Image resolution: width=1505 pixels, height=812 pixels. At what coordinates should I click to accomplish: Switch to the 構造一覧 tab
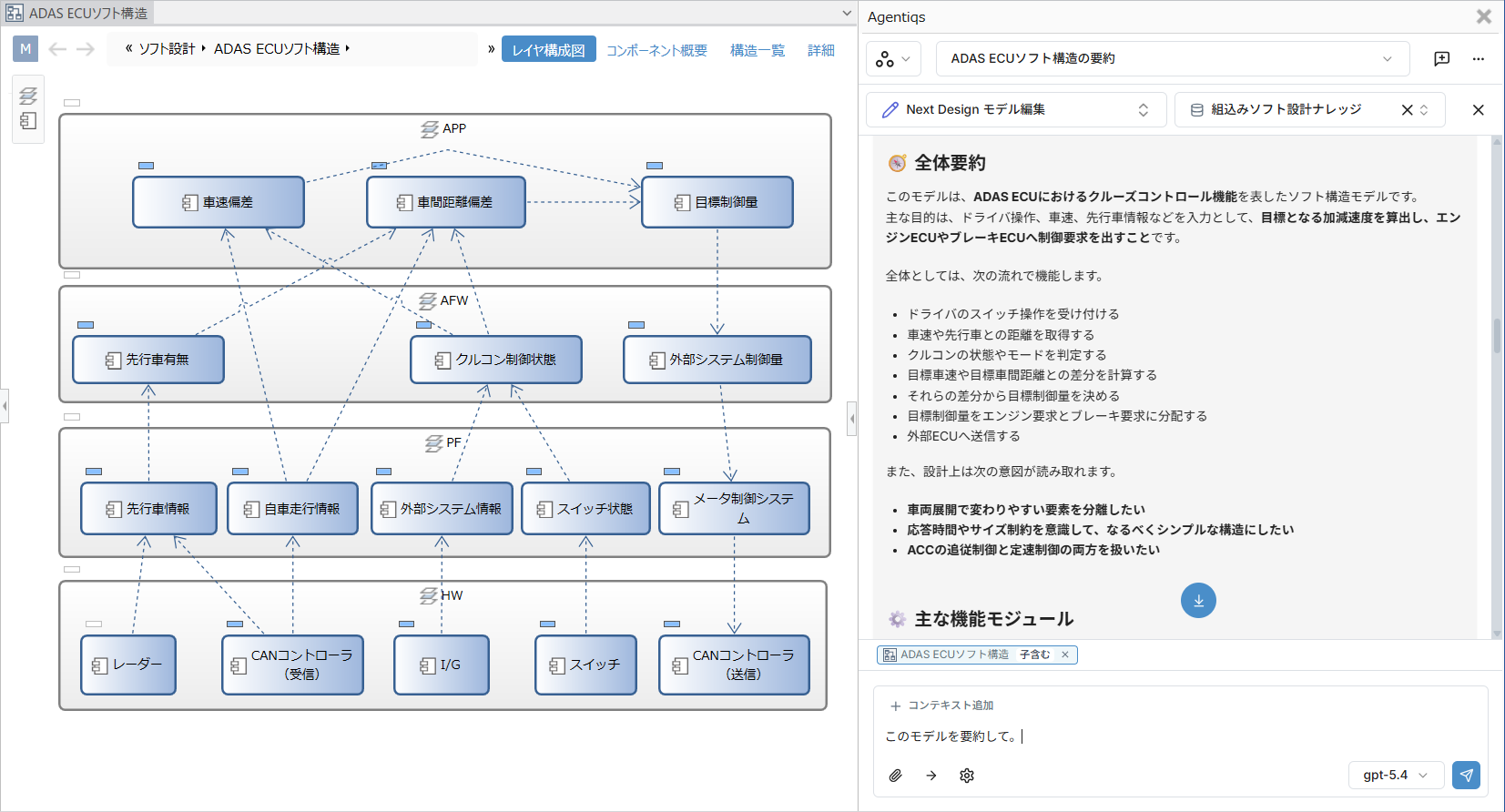point(758,50)
